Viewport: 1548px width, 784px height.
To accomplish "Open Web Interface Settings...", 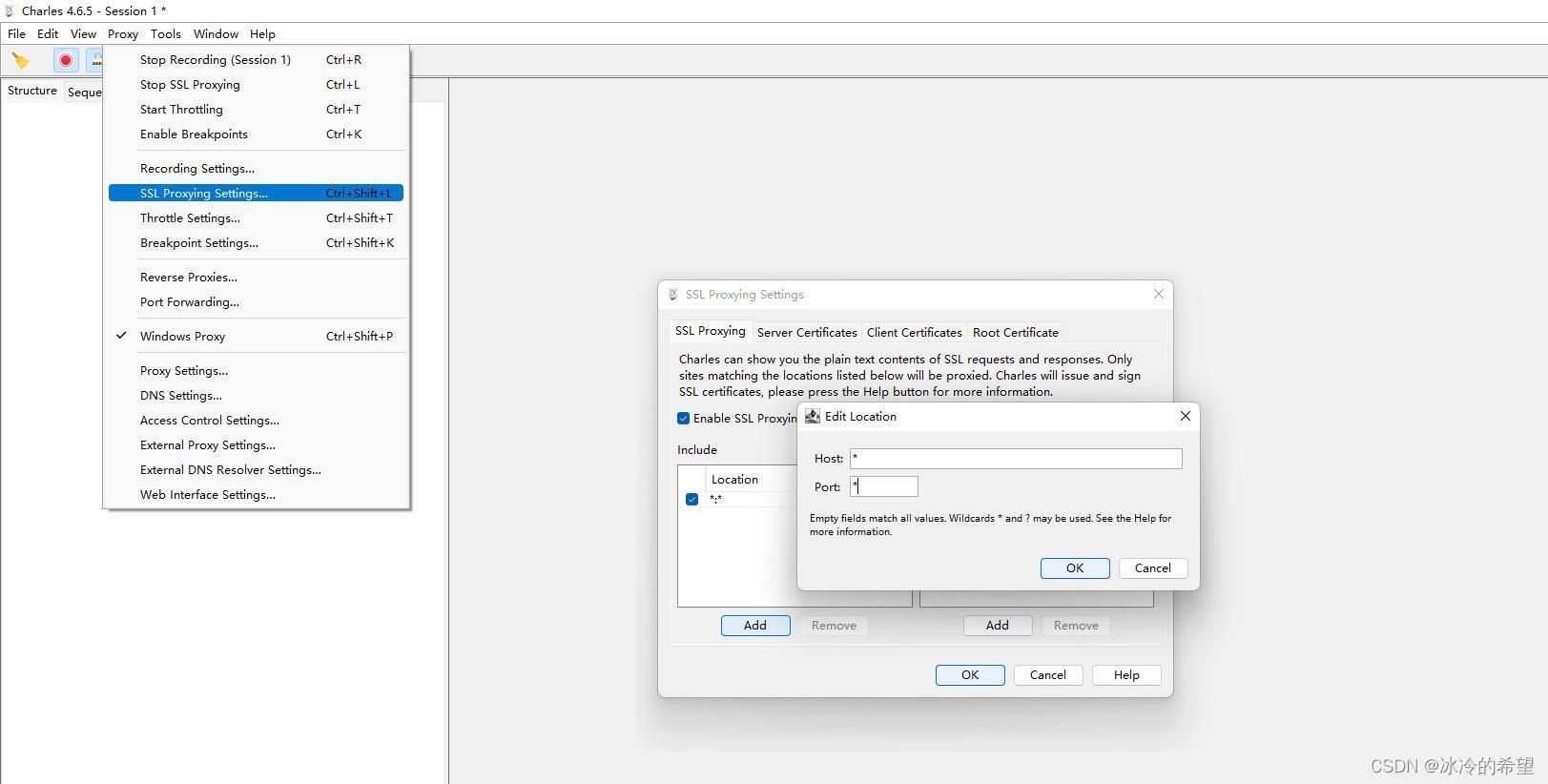I will click(257, 494).
